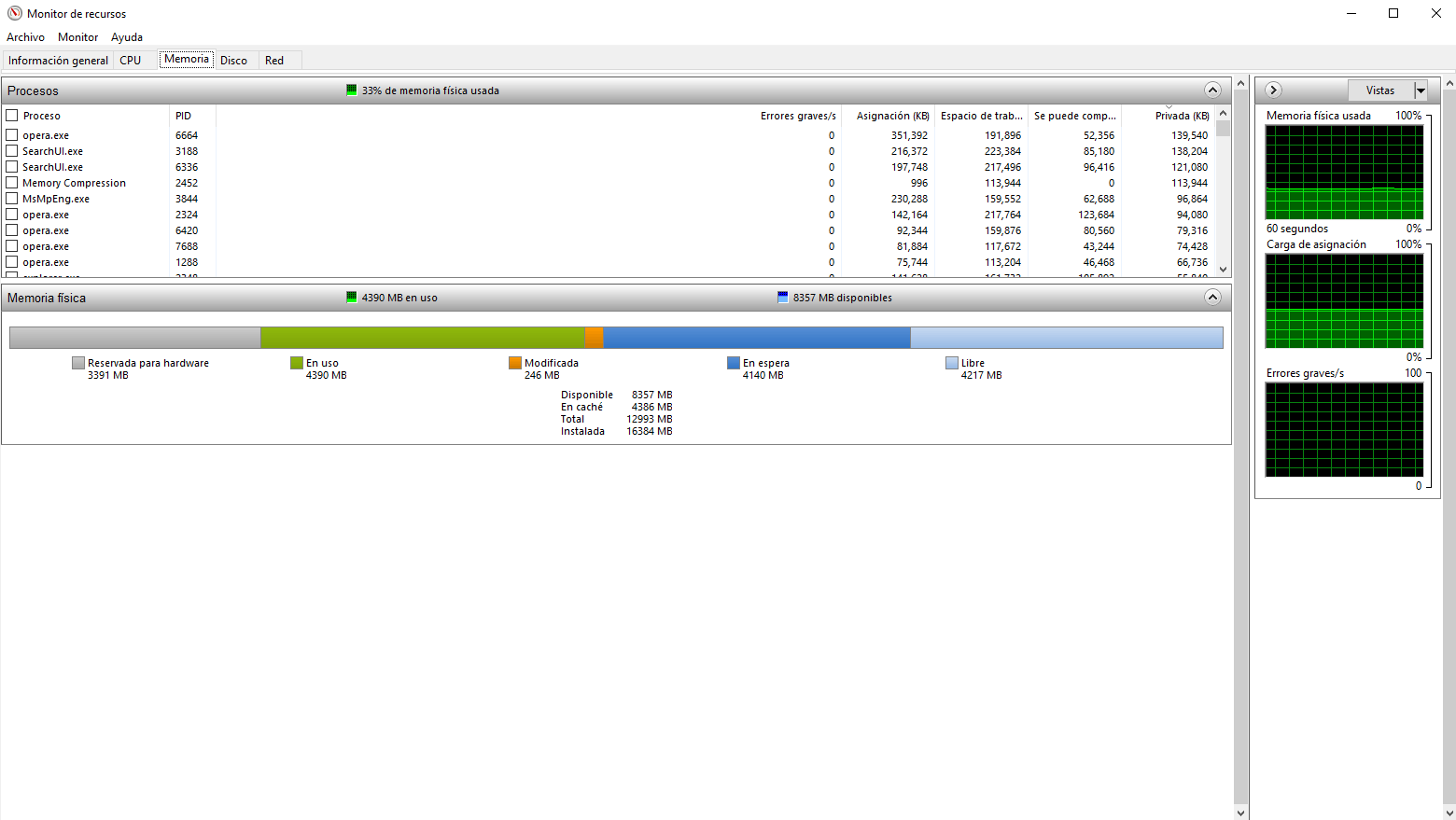
Task: Click the green En uso color swatch
Action: coord(297,363)
